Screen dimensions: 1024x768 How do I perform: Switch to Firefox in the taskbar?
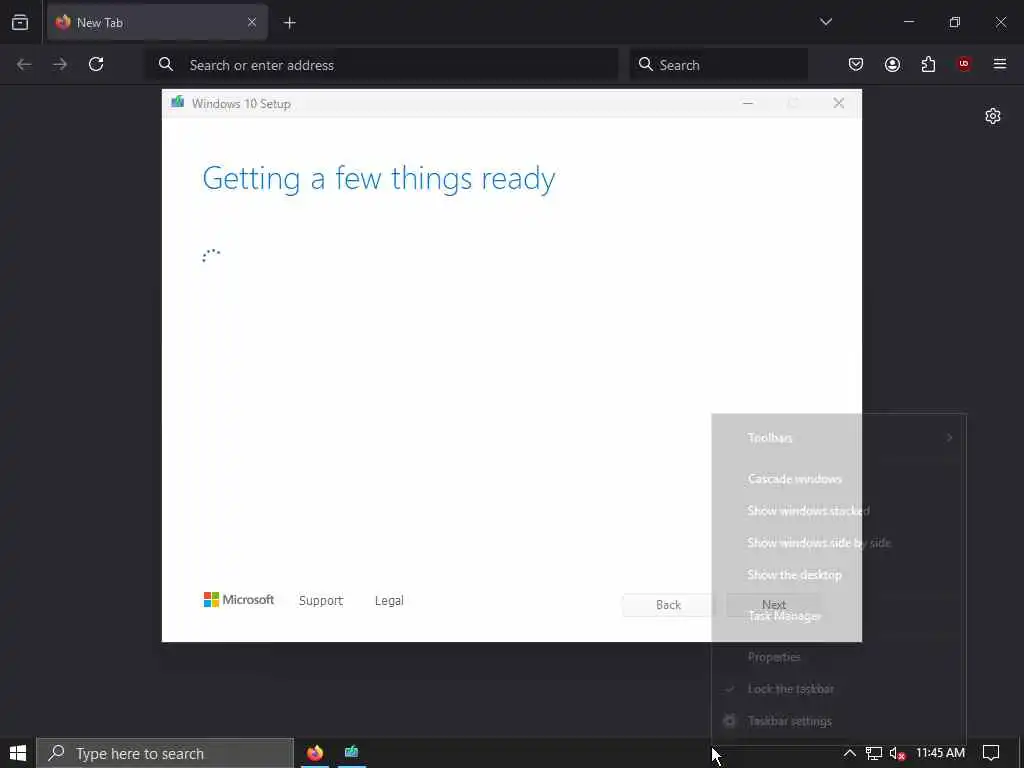coord(315,753)
